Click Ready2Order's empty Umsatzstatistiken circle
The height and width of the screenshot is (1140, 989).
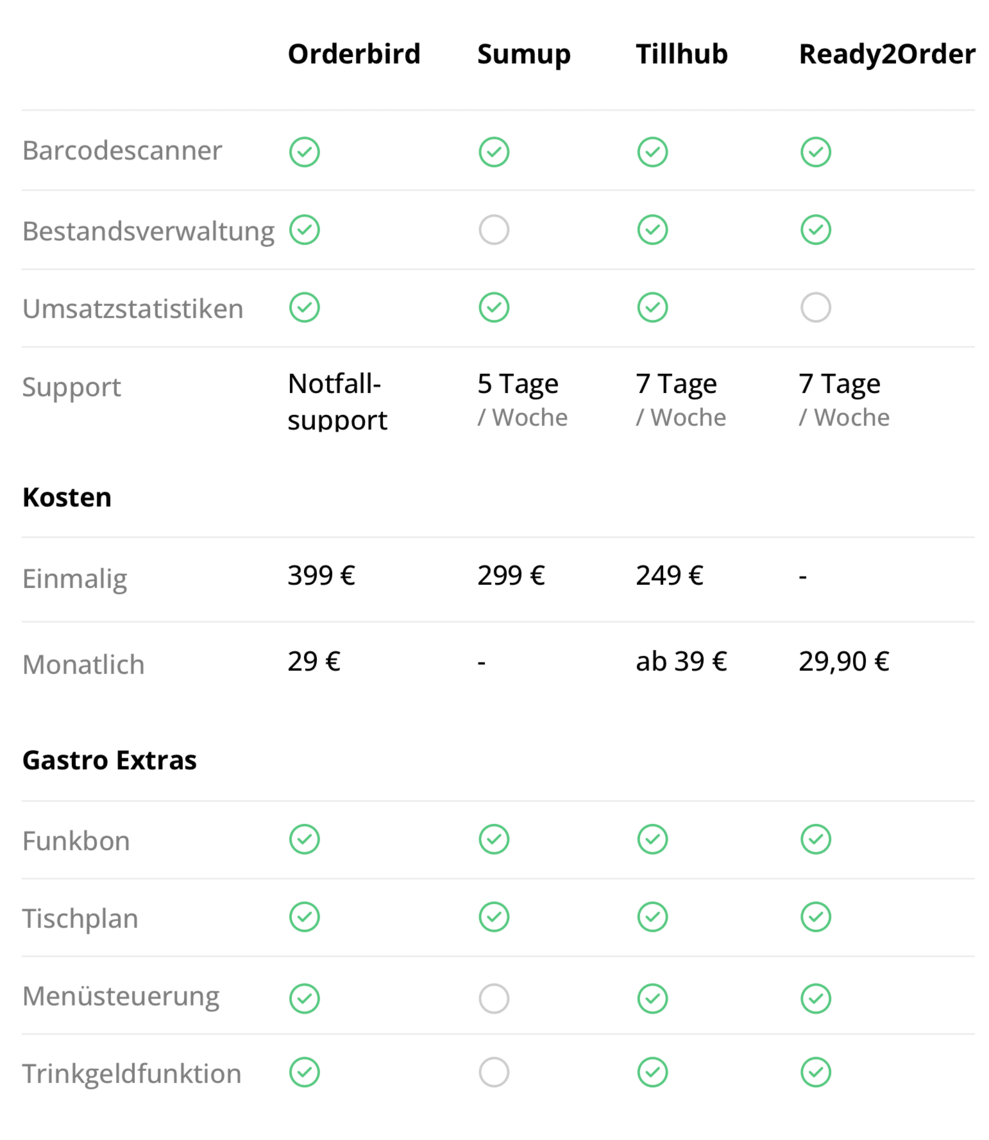tap(815, 308)
